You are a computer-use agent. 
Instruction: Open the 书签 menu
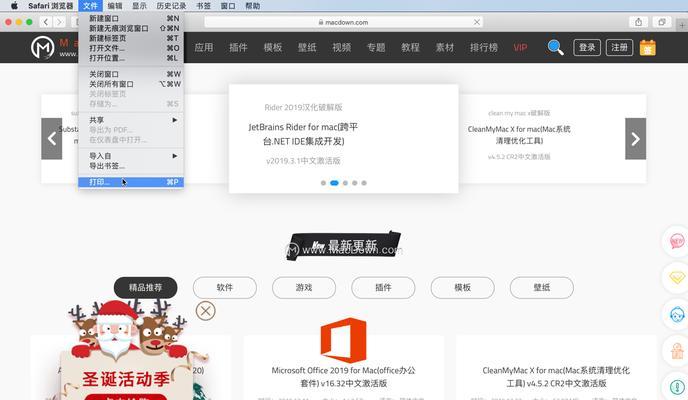[x=203, y=6]
